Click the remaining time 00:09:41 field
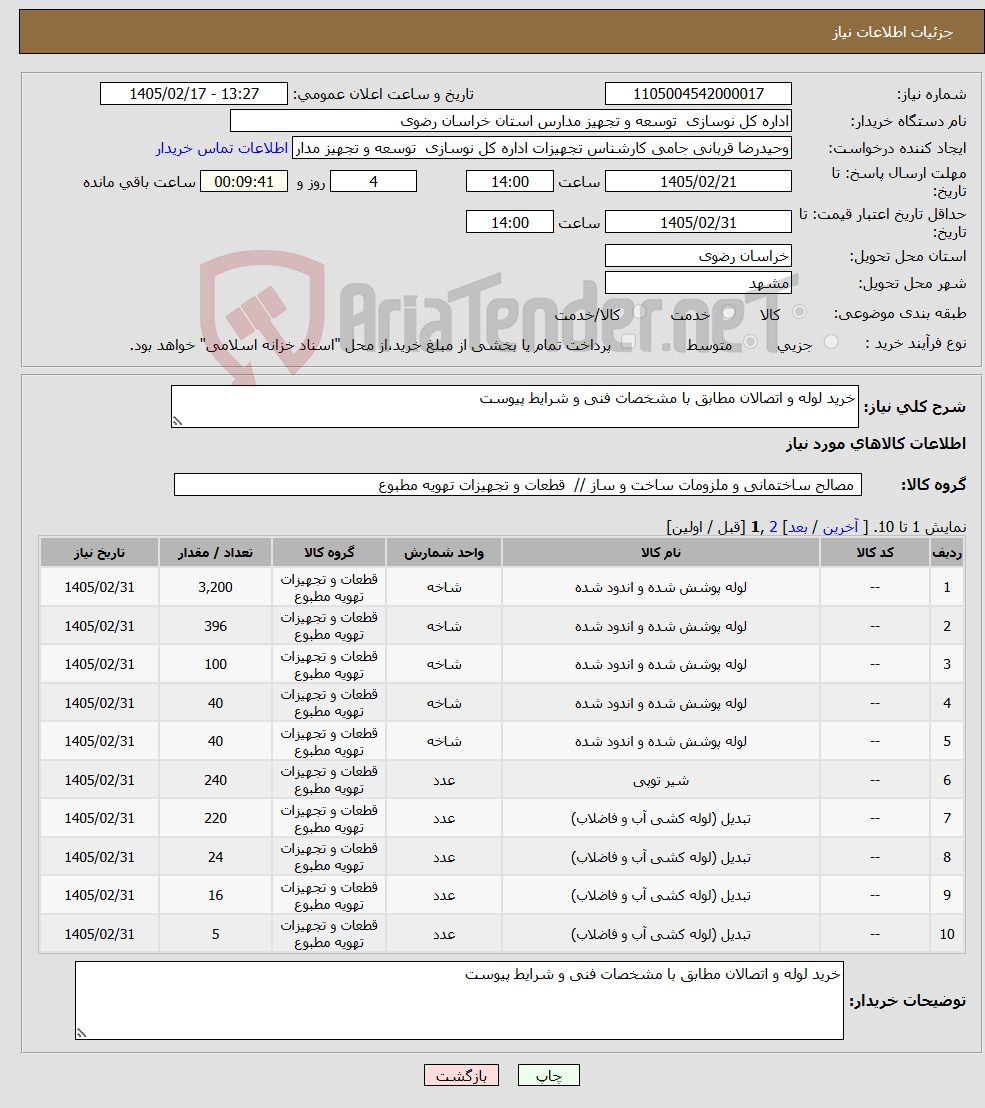The image size is (985, 1108). pos(244,182)
